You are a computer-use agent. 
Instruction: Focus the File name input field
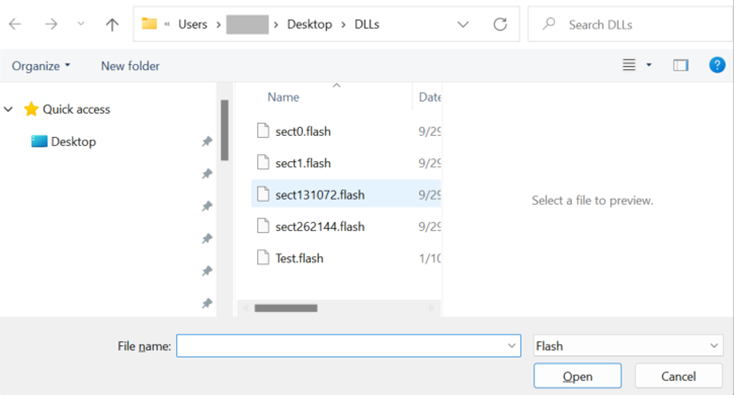tap(348, 346)
